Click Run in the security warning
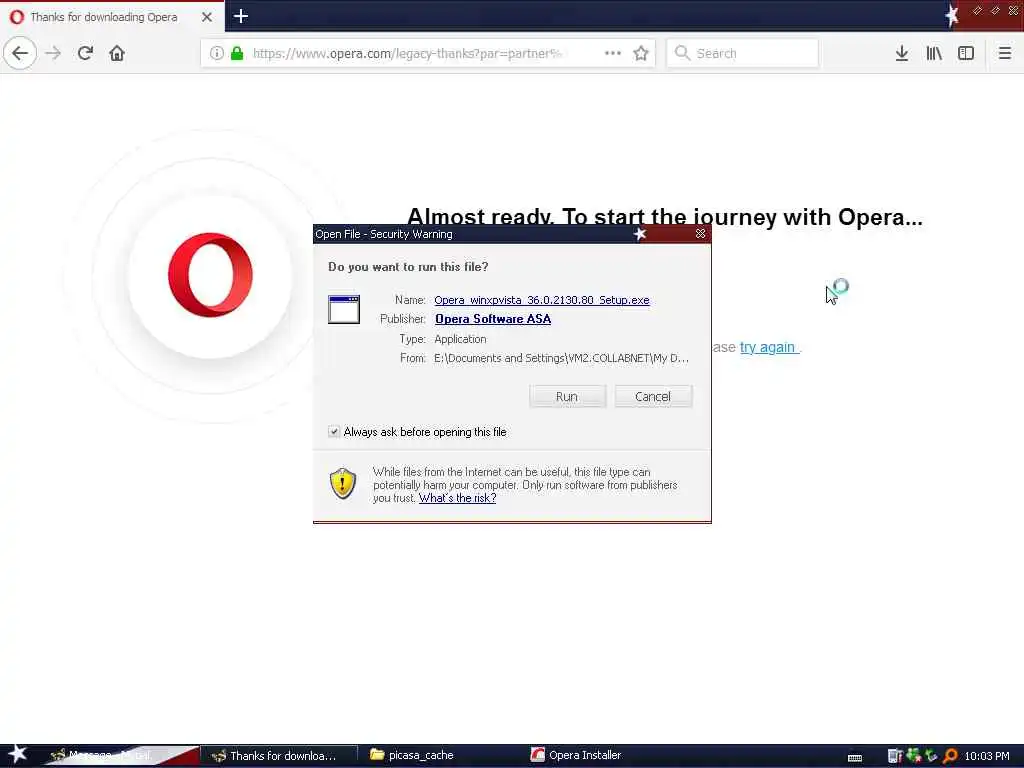Image resolution: width=1024 pixels, height=768 pixels. pos(567,396)
